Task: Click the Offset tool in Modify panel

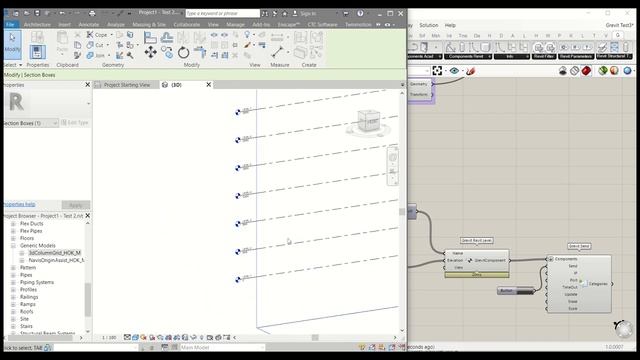Action: (167, 38)
